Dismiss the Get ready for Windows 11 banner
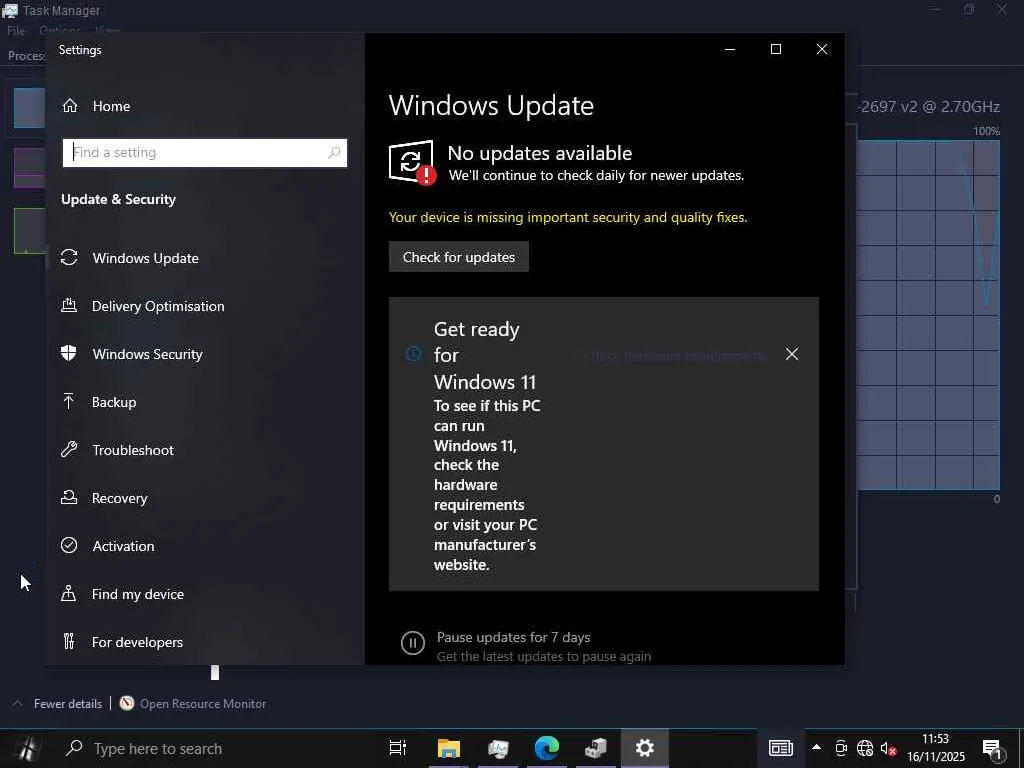 tap(792, 354)
